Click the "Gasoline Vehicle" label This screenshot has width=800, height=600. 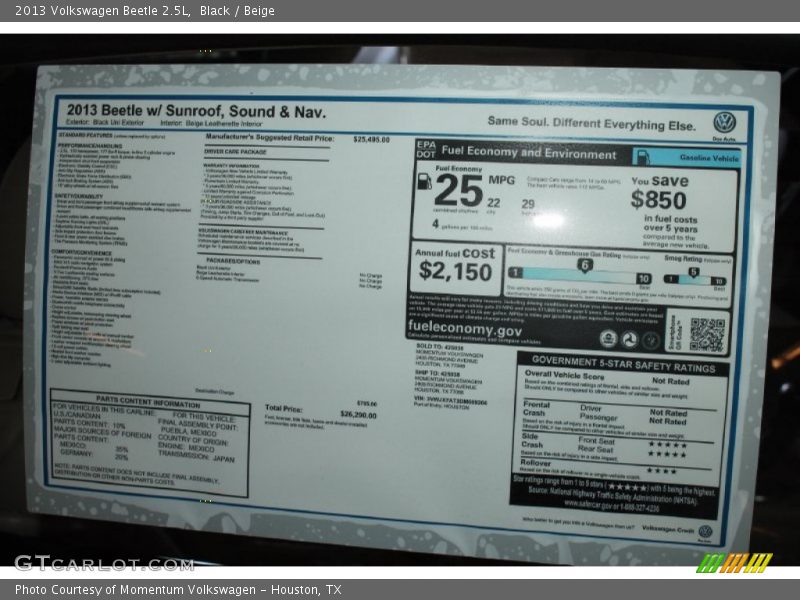709,158
